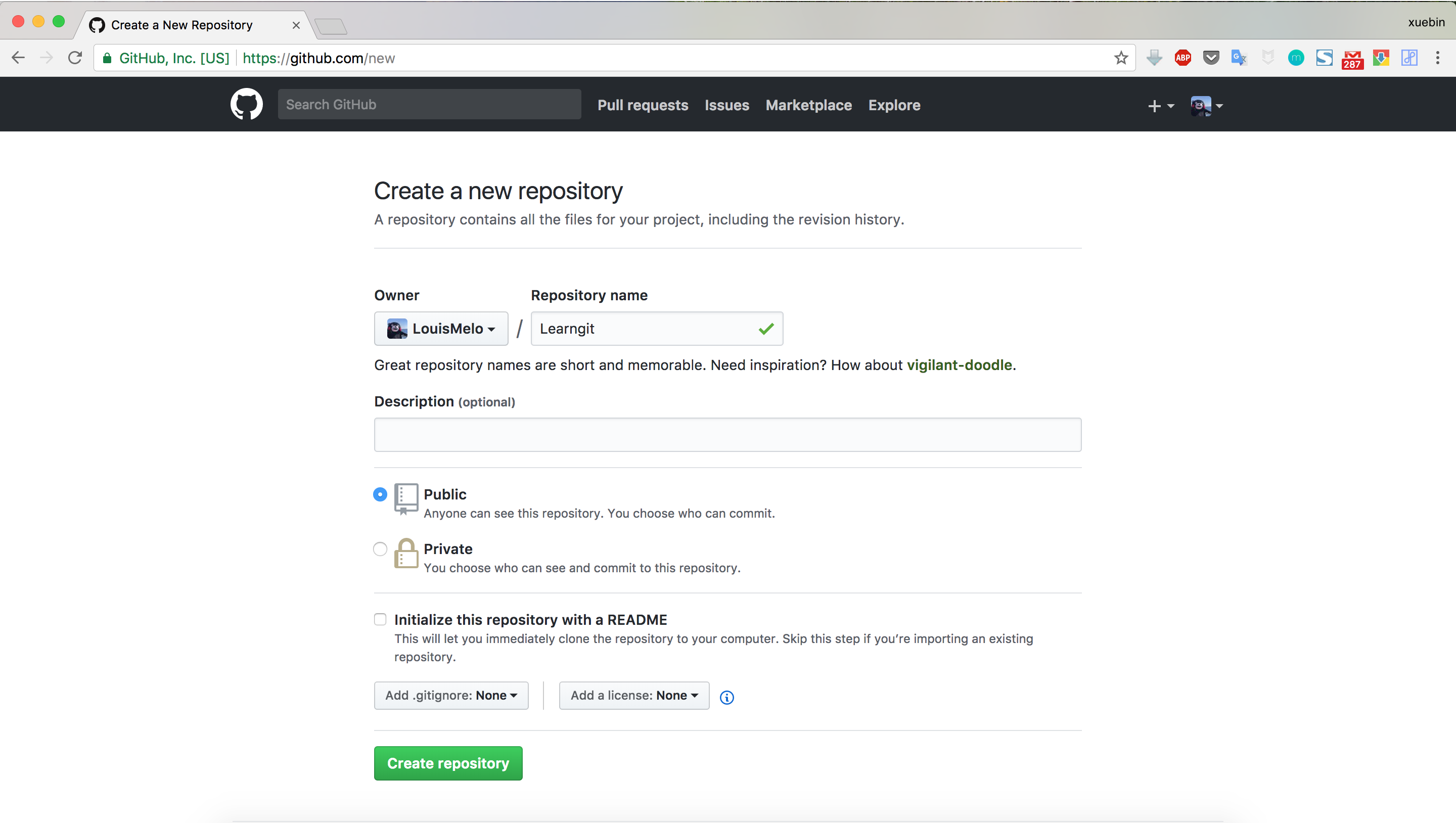Click the Issues menu item
The image size is (1456, 823).
[727, 105]
